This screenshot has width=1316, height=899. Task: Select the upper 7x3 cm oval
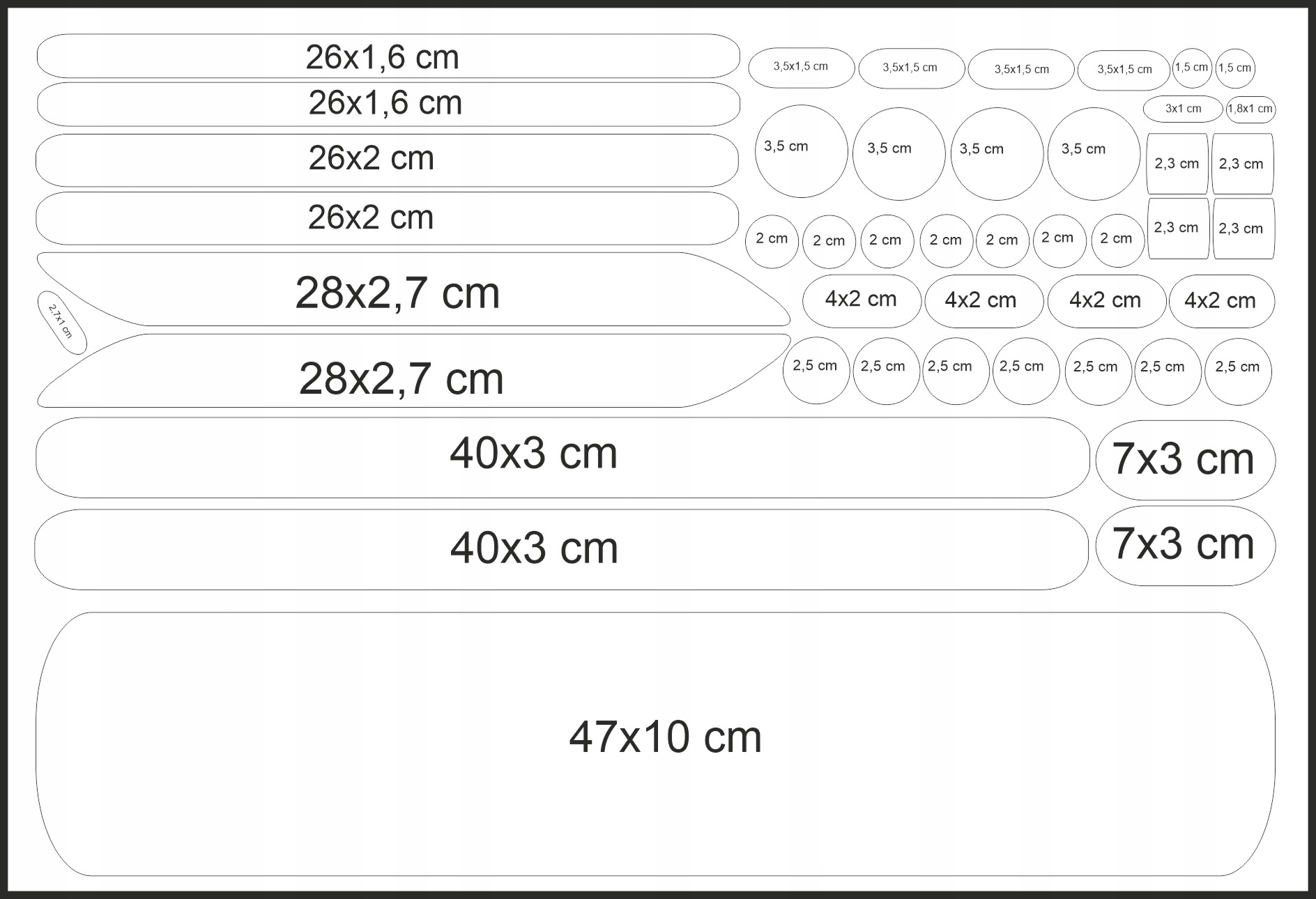1185,460
